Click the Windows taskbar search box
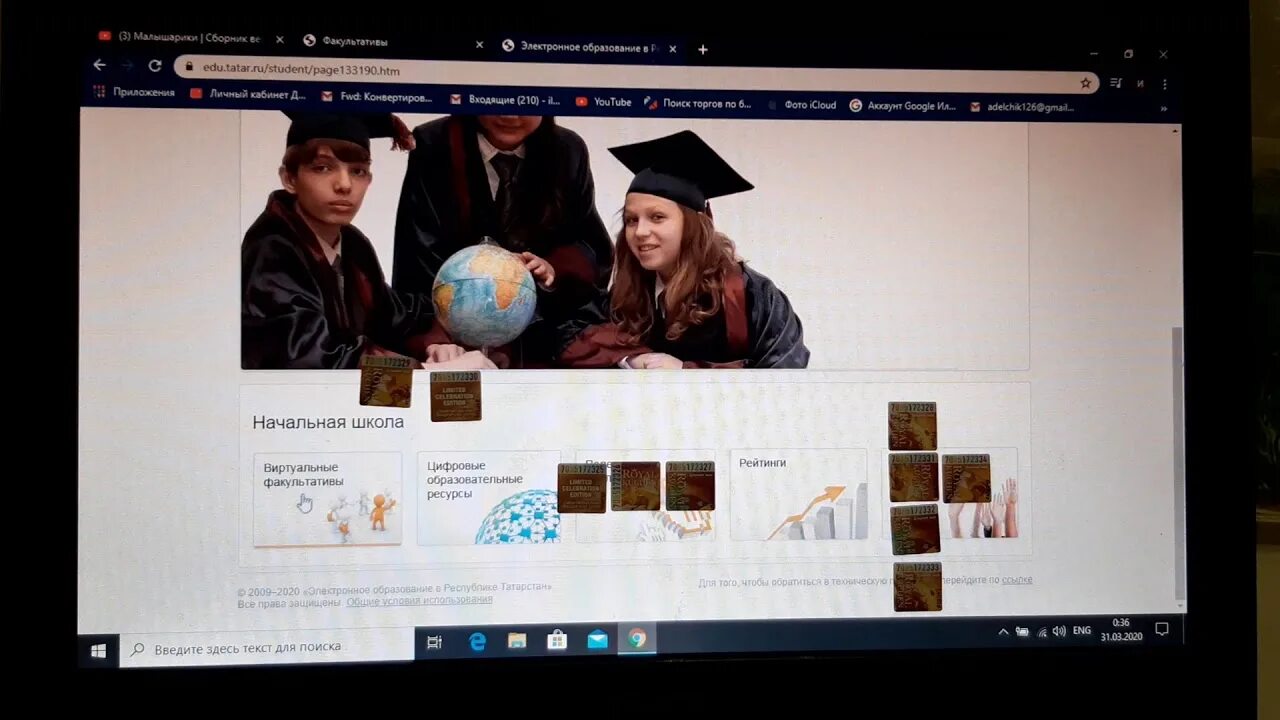The height and width of the screenshot is (720, 1280). [267, 648]
